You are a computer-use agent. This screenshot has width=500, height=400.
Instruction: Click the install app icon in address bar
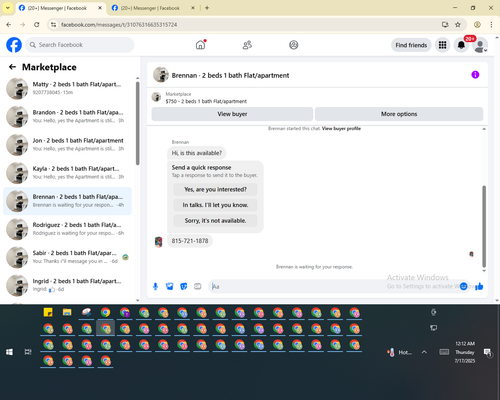pyautogui.click(x=445, y=25)
